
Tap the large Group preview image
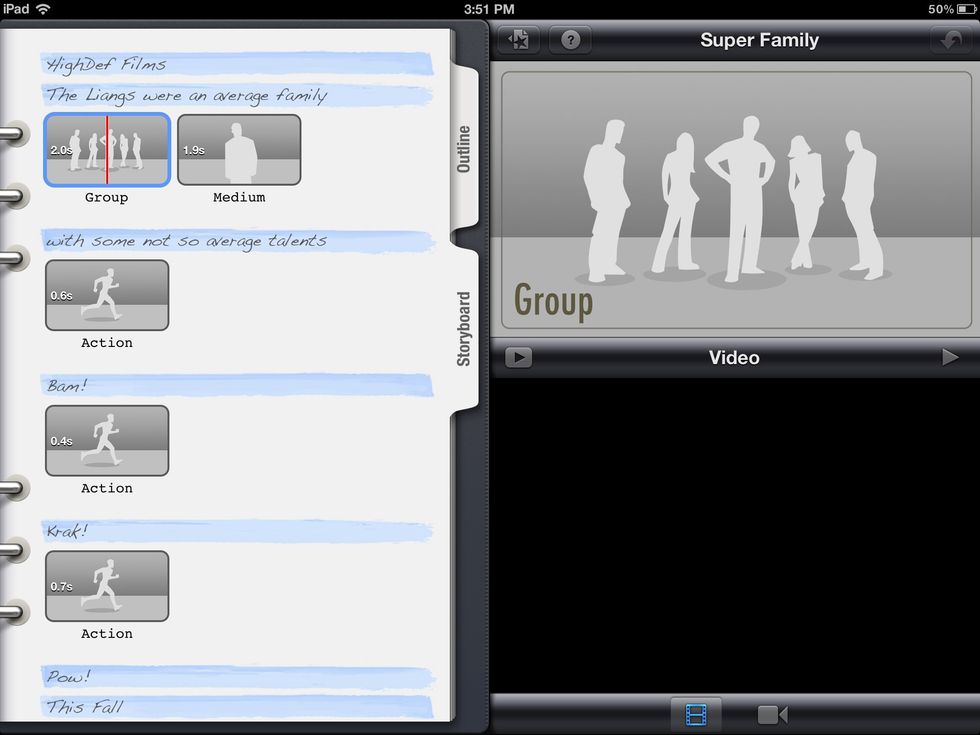click(x=735, y=200)
